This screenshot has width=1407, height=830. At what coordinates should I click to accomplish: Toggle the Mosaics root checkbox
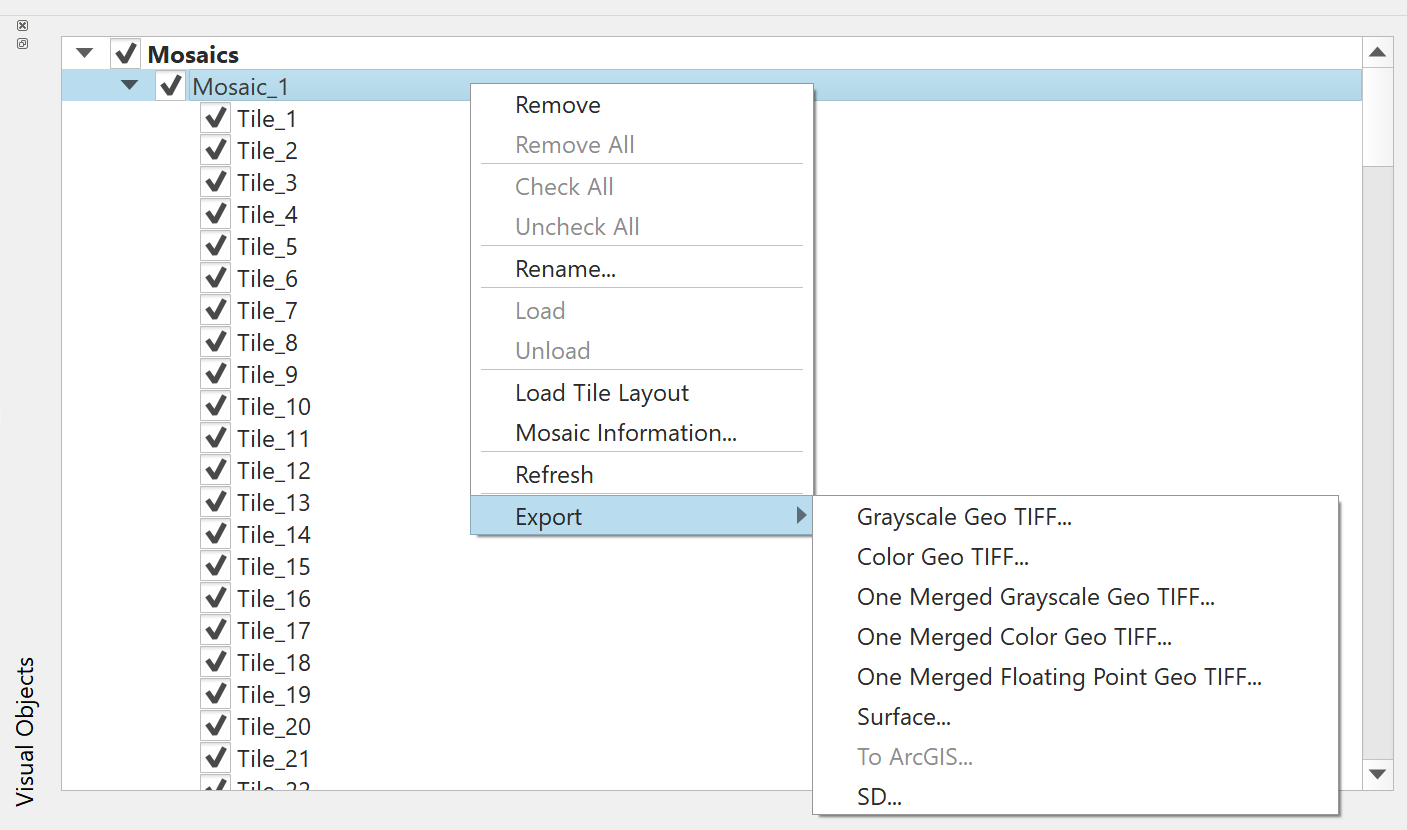(x=126, y=53)
